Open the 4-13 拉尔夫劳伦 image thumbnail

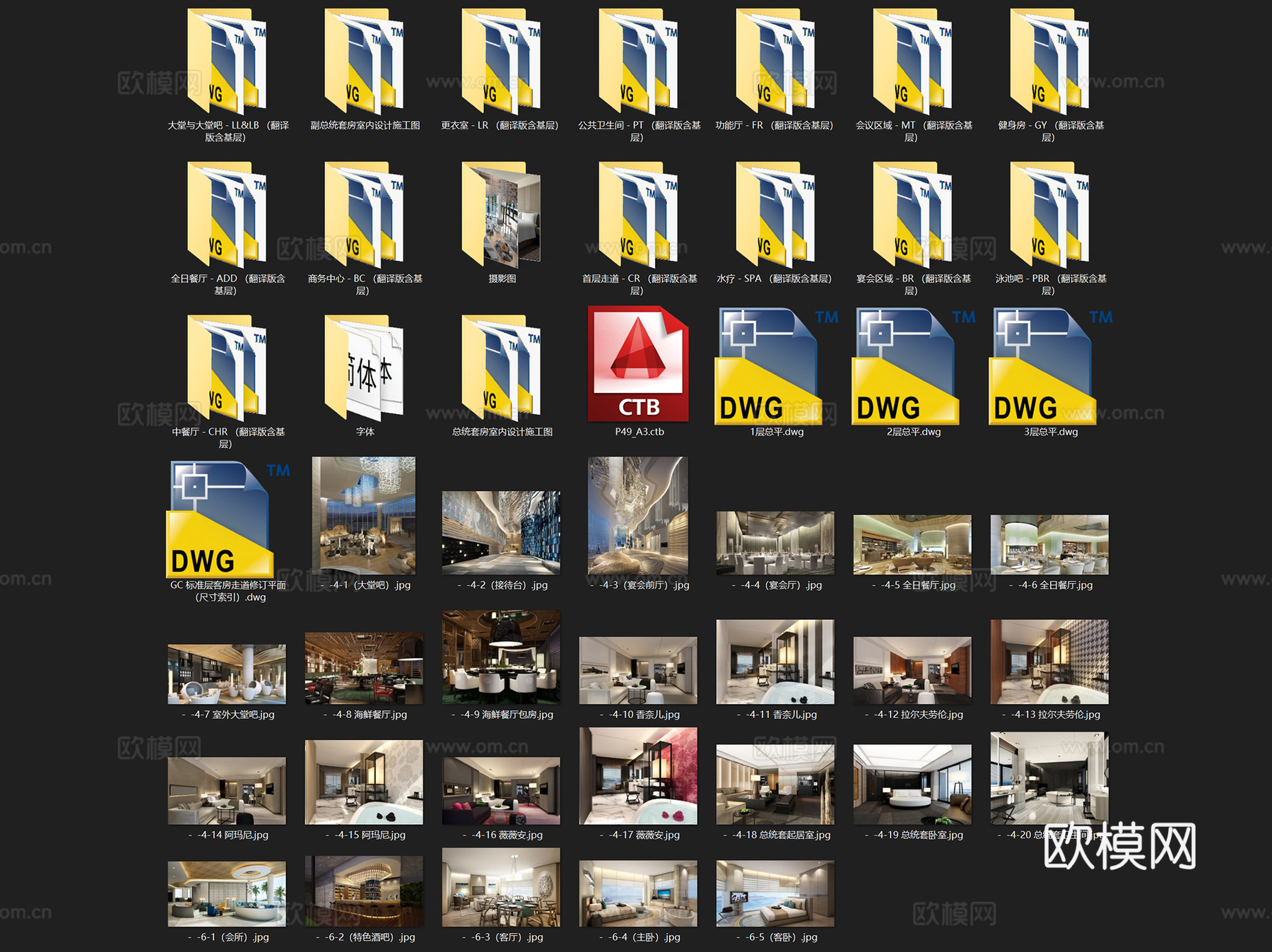(x=1049, y=662)
